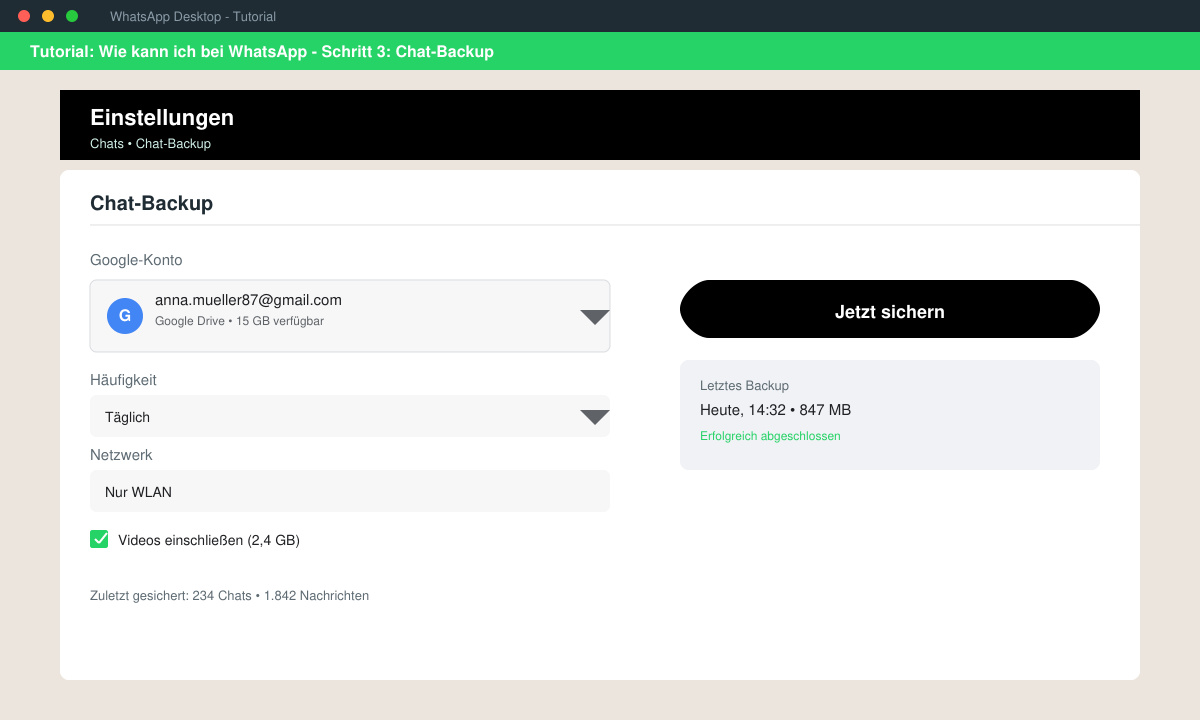Select the Nur WLAN network field
The image size is (1200, 720).
pos(350,491)
